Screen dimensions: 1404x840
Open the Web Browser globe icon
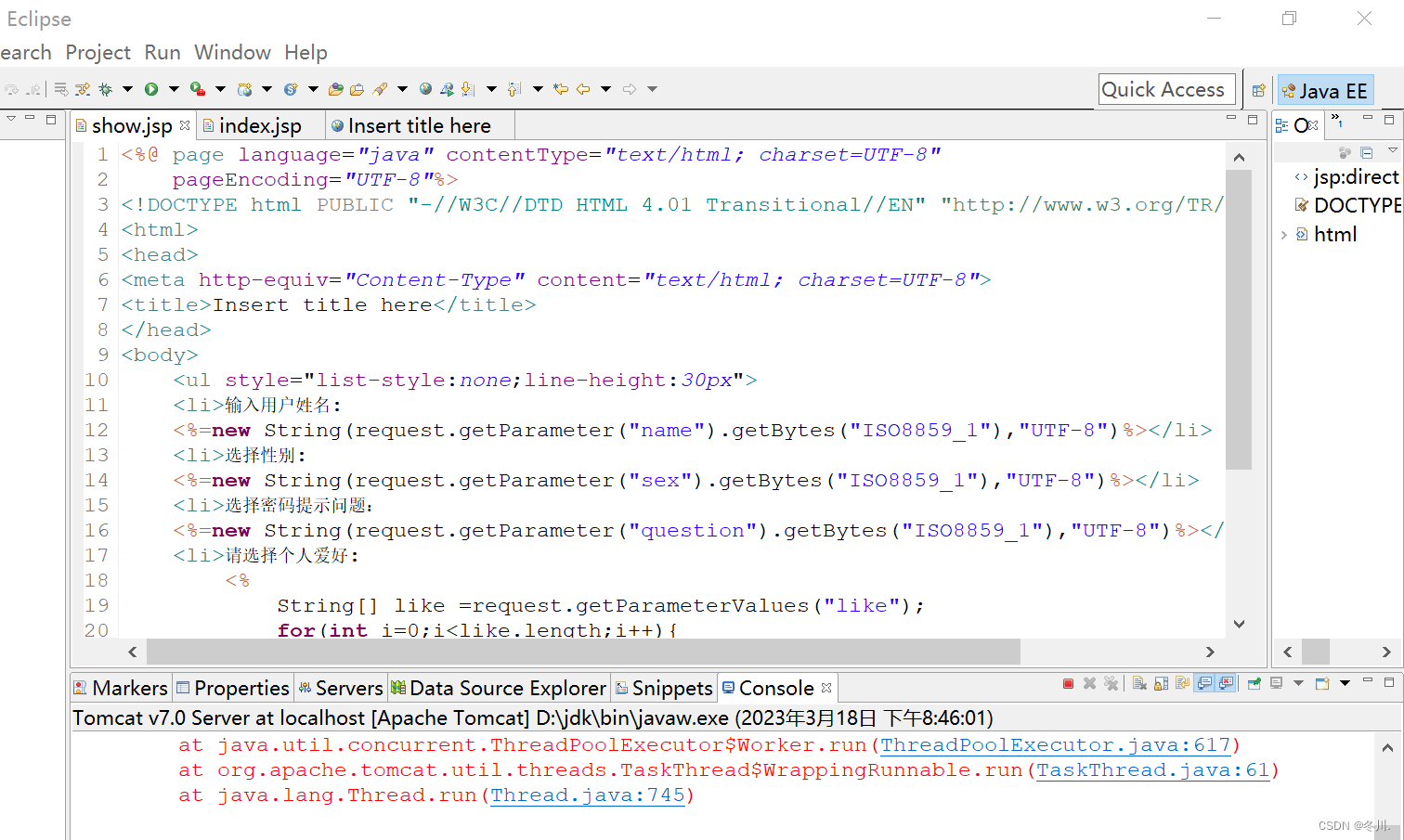click(x=425, y=89)
